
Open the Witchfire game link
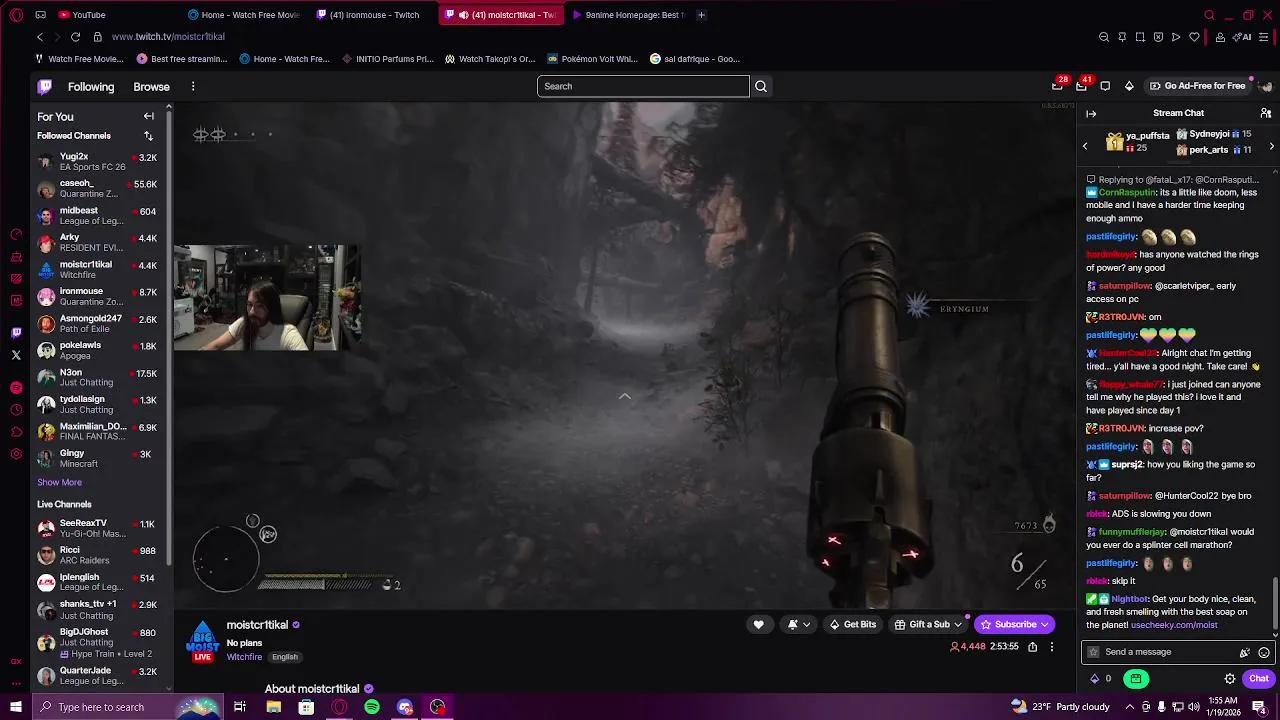click(x=244, y=657)
